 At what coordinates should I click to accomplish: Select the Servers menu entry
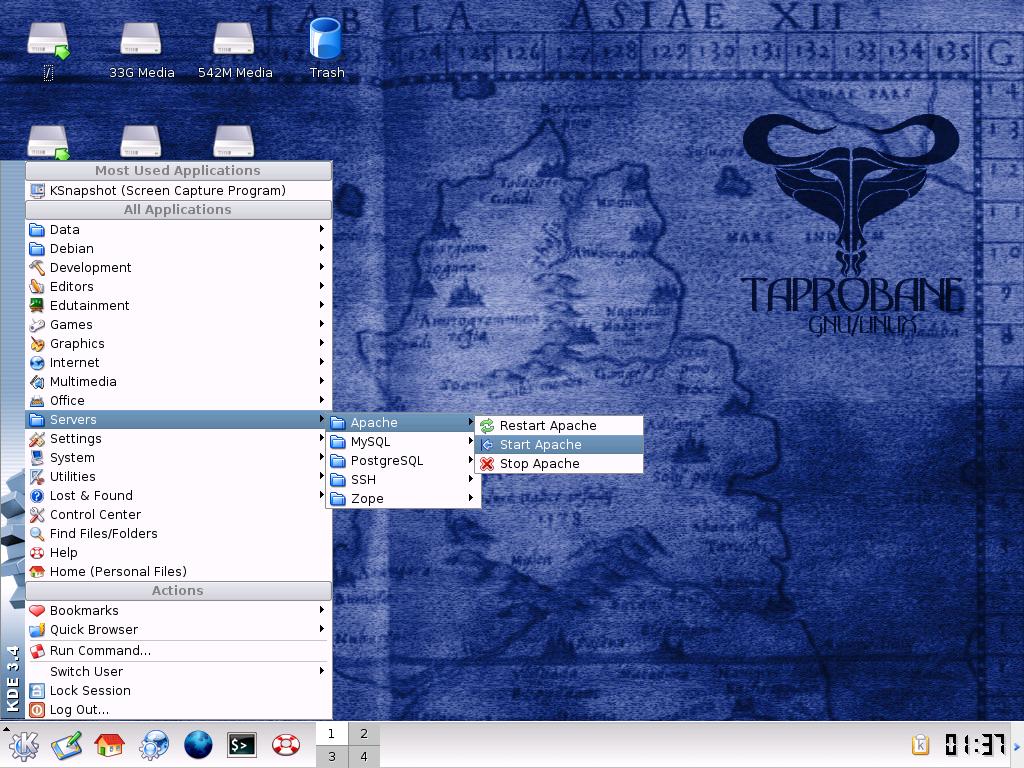178,419
